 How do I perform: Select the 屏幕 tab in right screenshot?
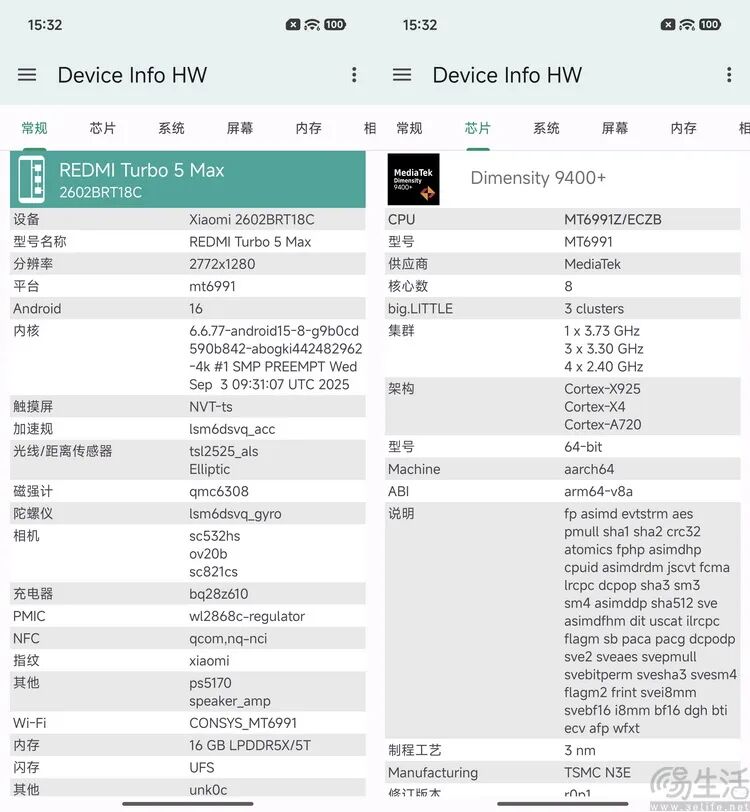[x=615, y=128]
